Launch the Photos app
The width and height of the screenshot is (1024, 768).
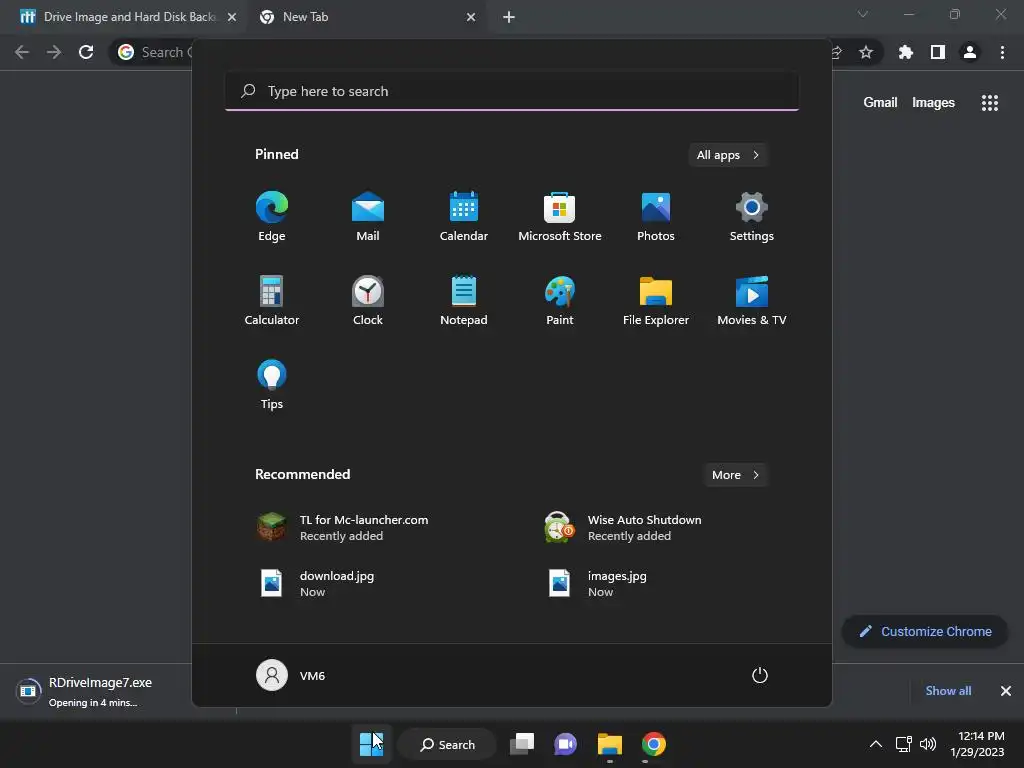coord(656,217)
